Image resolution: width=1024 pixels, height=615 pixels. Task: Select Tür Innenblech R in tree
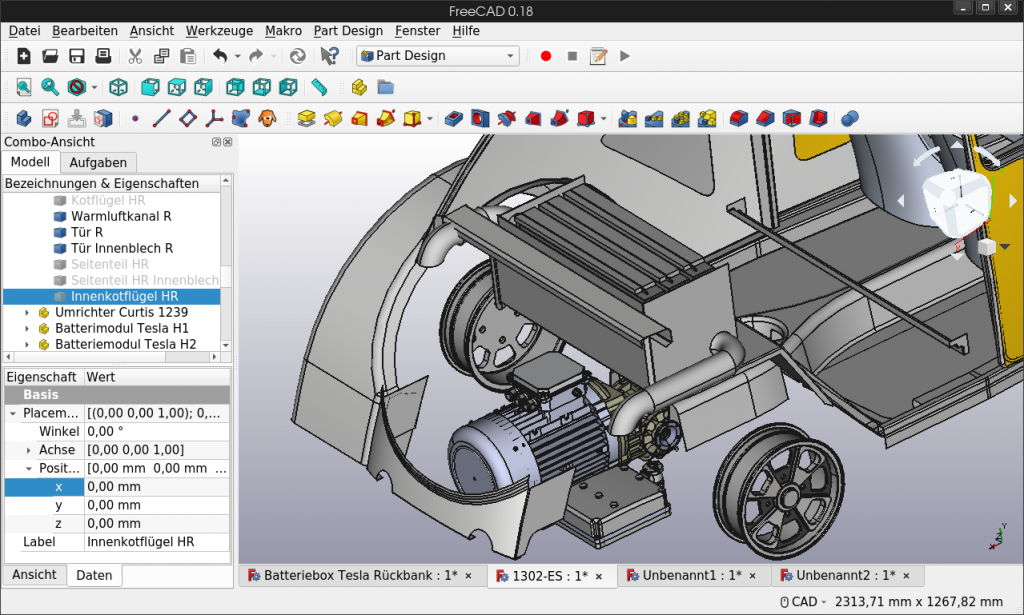[x=121, y=248]
